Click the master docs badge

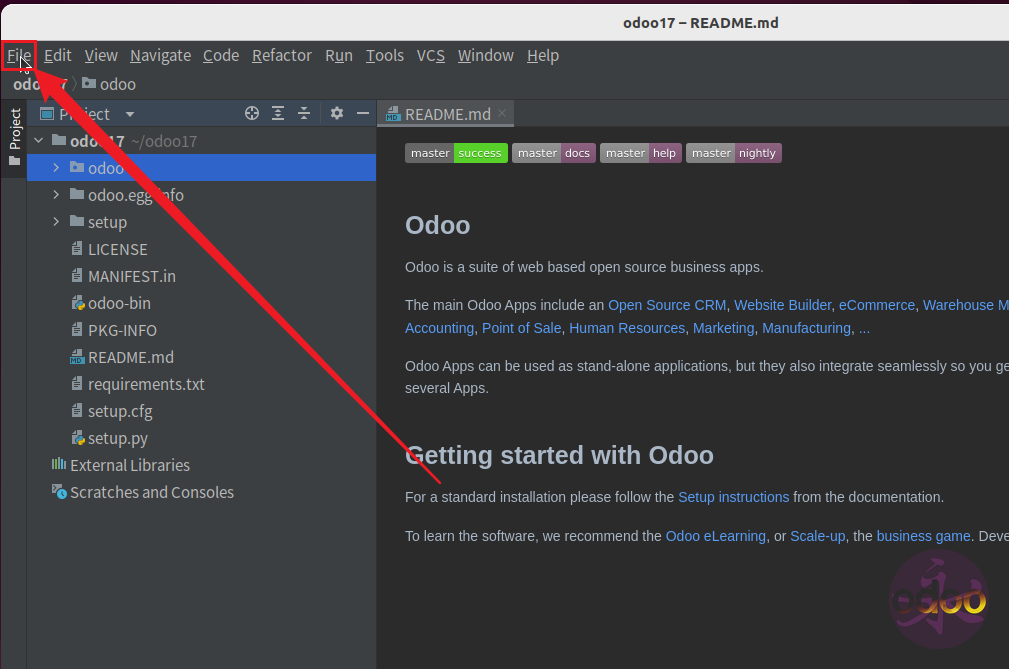point(553,153)
